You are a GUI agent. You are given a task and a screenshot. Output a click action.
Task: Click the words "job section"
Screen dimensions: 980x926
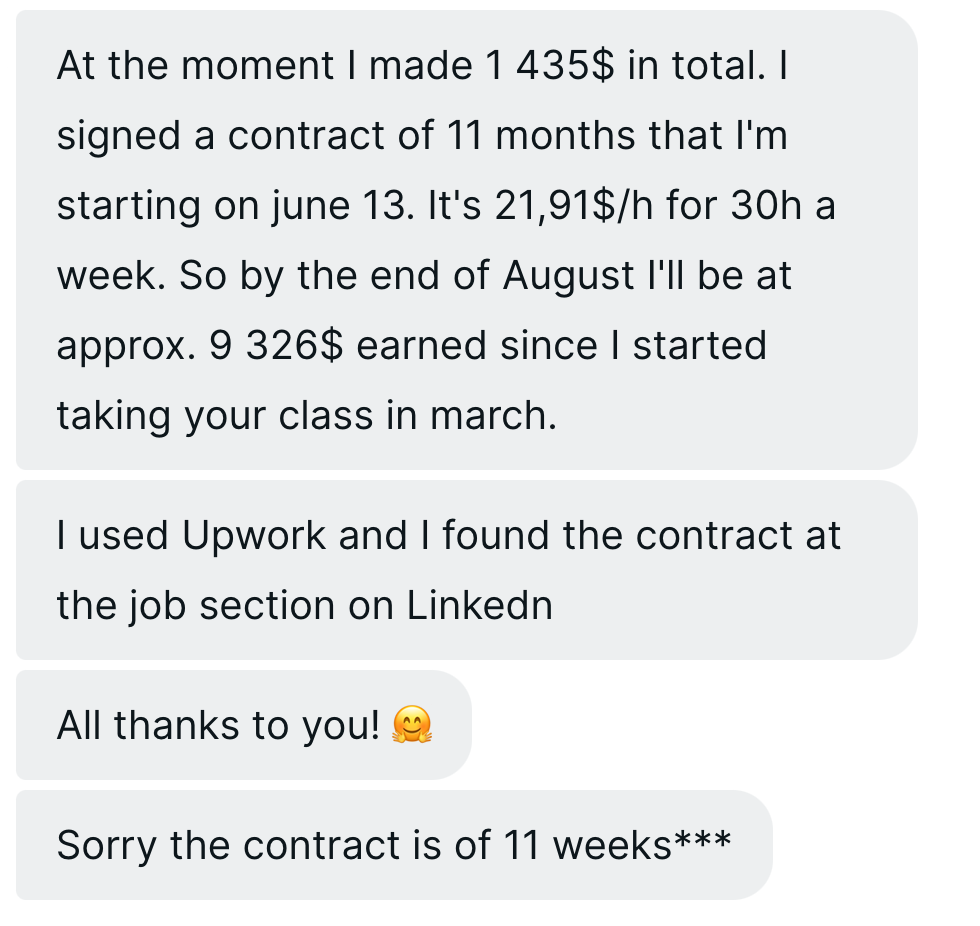coord(235,606)
